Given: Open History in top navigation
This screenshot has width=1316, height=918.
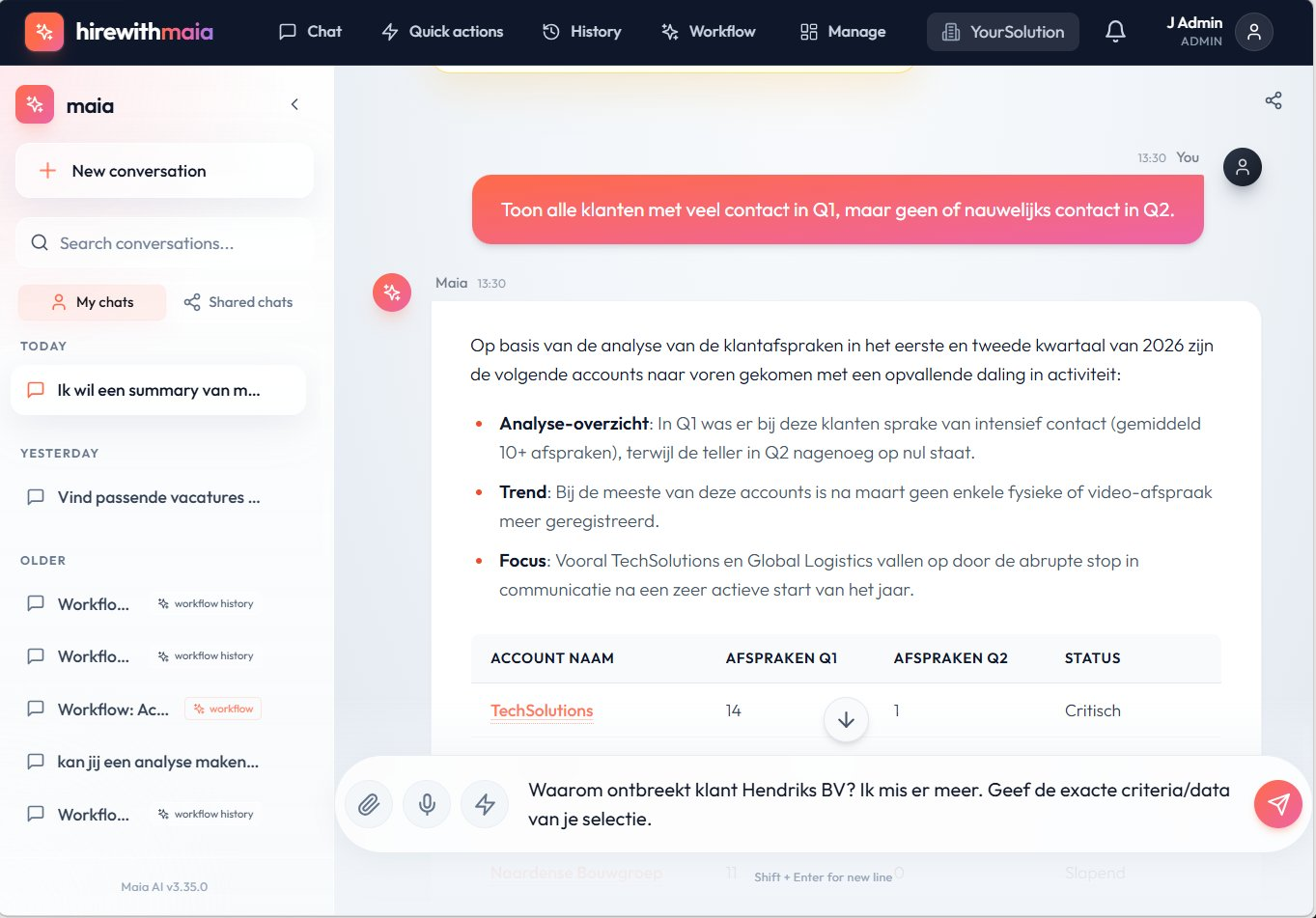Looking at the screenshot, I should (582, 32).
